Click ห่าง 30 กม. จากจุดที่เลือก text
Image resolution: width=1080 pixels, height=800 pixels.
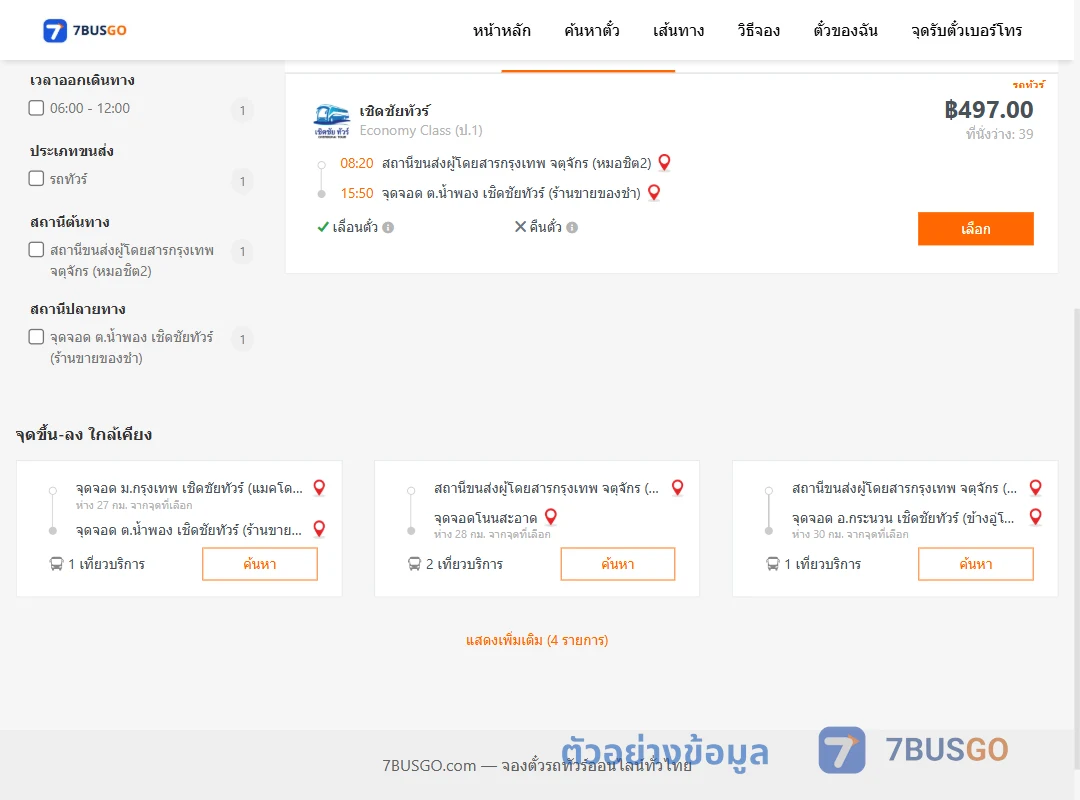point(850,534)
